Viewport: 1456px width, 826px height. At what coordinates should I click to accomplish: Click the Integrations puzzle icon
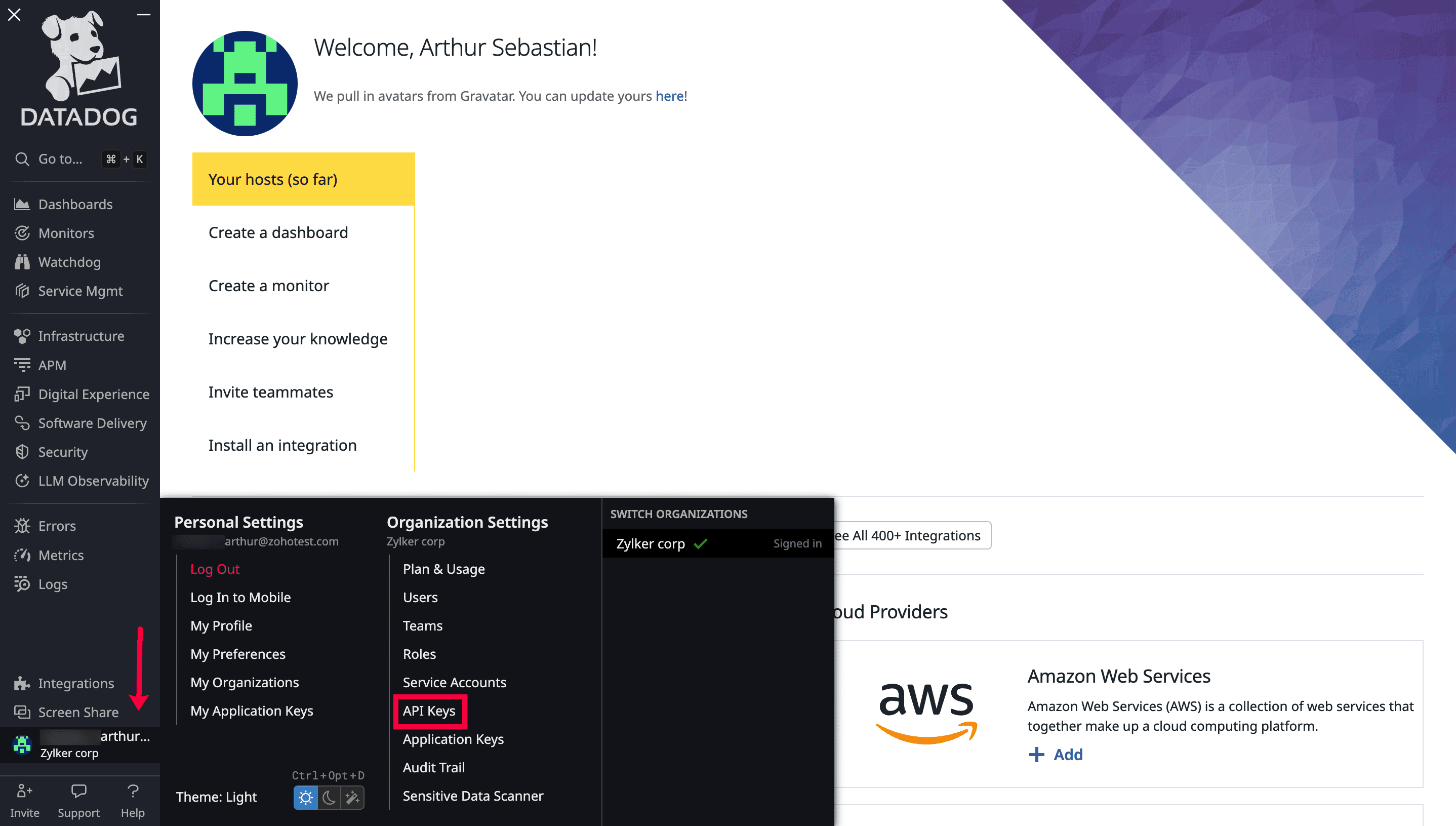[x=22, y=683]
